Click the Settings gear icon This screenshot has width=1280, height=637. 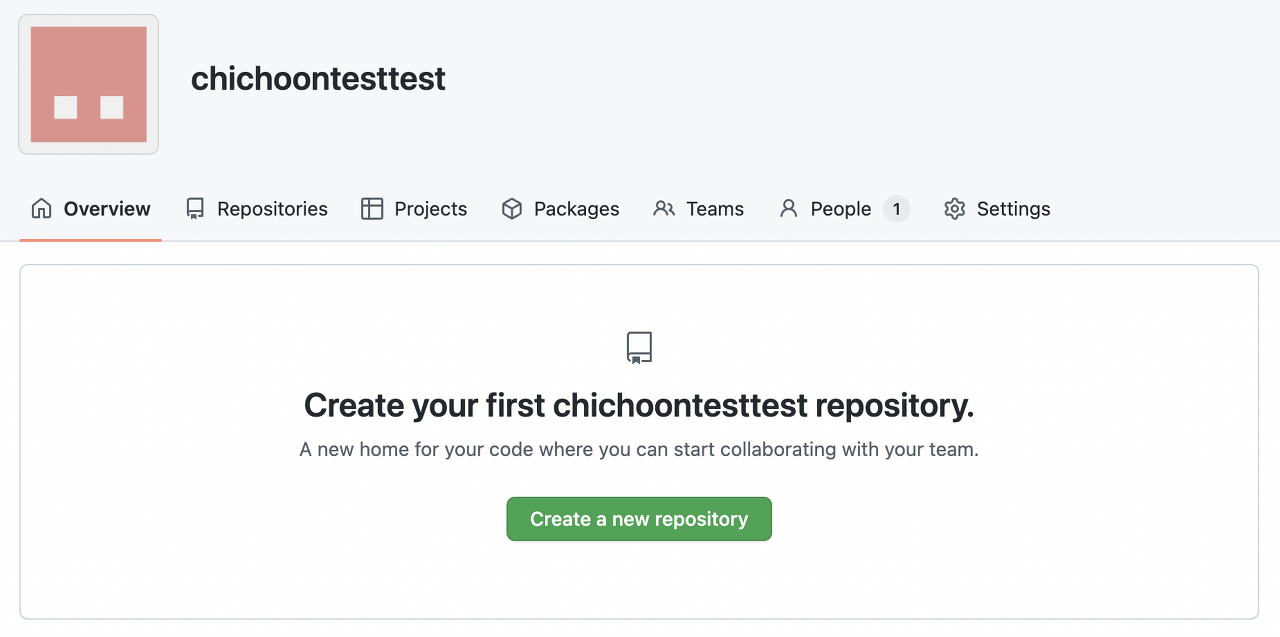(955, 209)
